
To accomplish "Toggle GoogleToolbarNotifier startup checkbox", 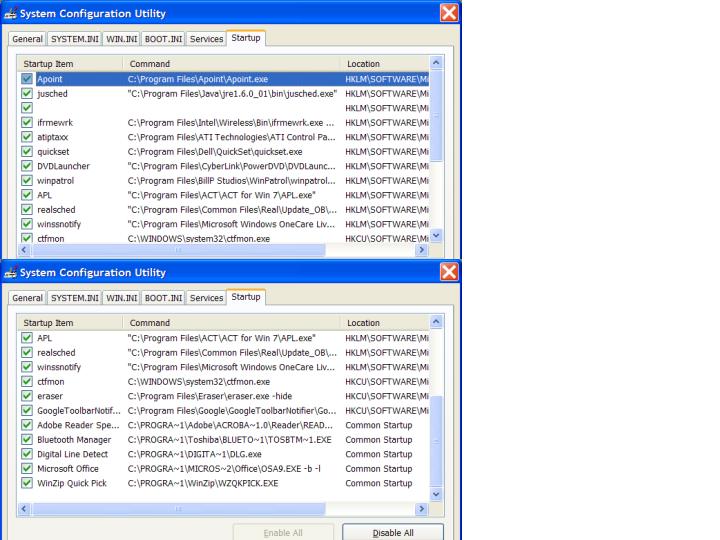I will click(27, 411).
